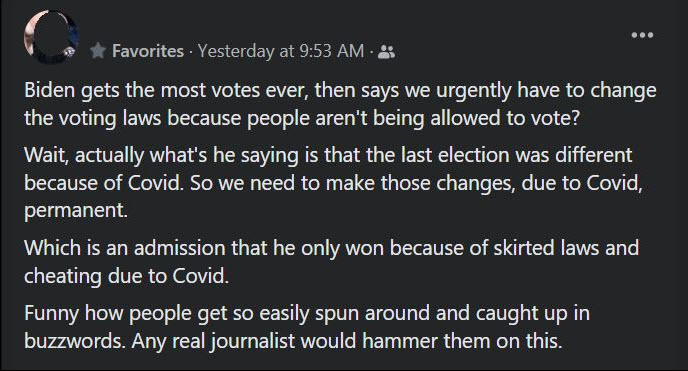Image resolution: width=688 pixels, height=371 pixels.
Task: Click the paragraph starting 'Biden gets the most votes'
Action: (x=340, y=104)
